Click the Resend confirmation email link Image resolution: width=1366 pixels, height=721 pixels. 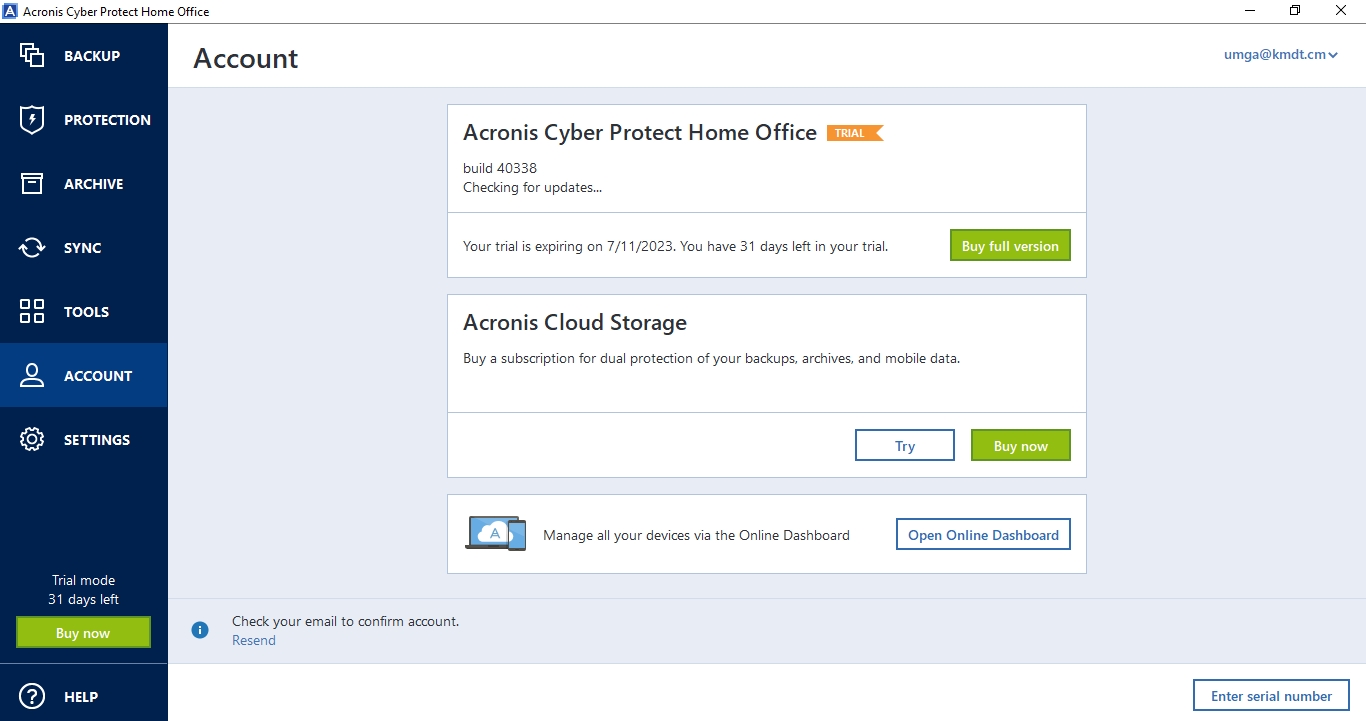pyautogui.click(x=254, y=641)
